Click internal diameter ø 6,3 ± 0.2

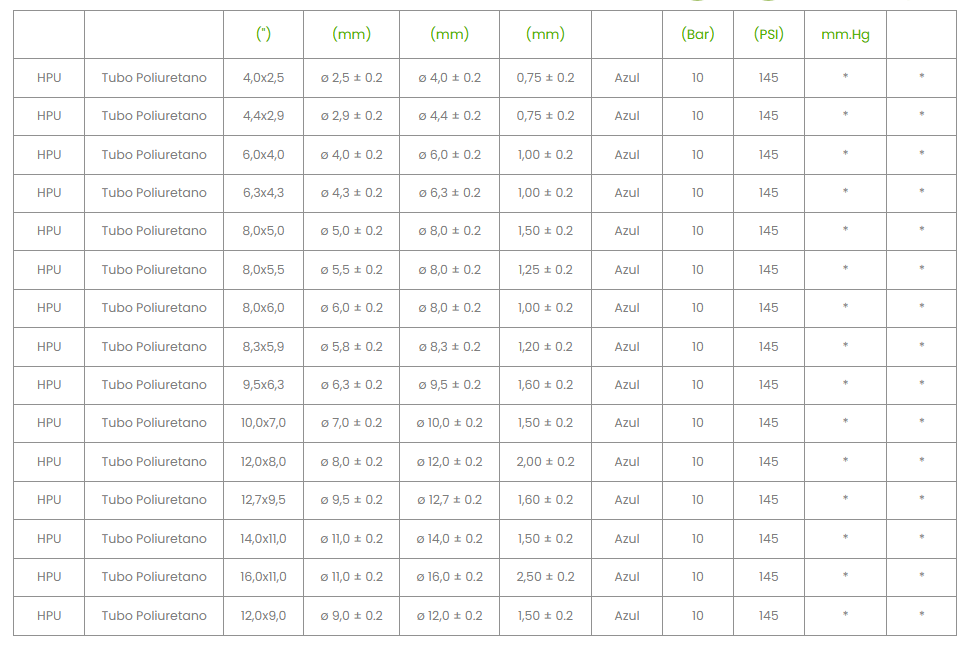tap(351, 385)
